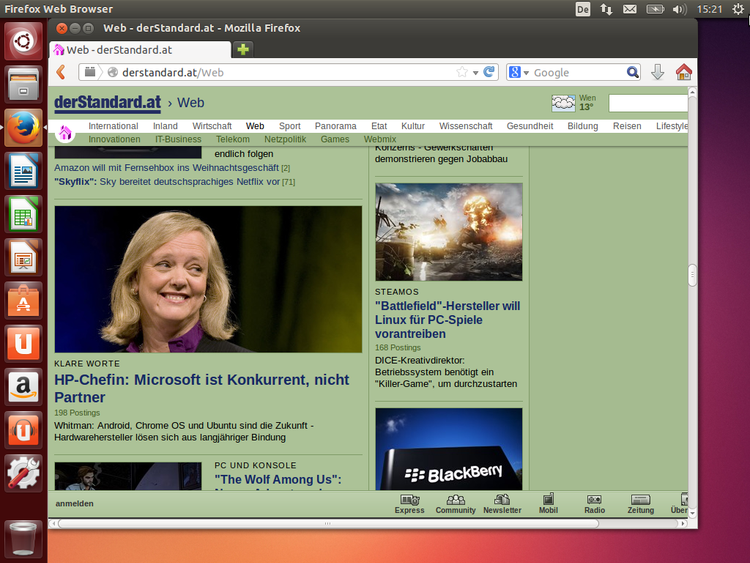
Task: Open the keyboard layout 'De' indicator menu
Action: coord(583,9)
